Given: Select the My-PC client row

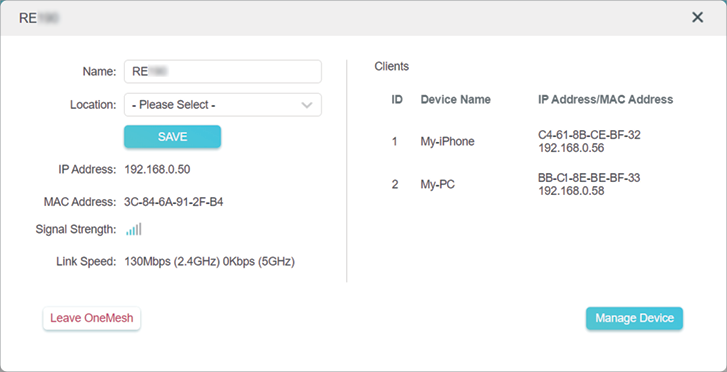Looking at the screenshot, I should (532, 184).
